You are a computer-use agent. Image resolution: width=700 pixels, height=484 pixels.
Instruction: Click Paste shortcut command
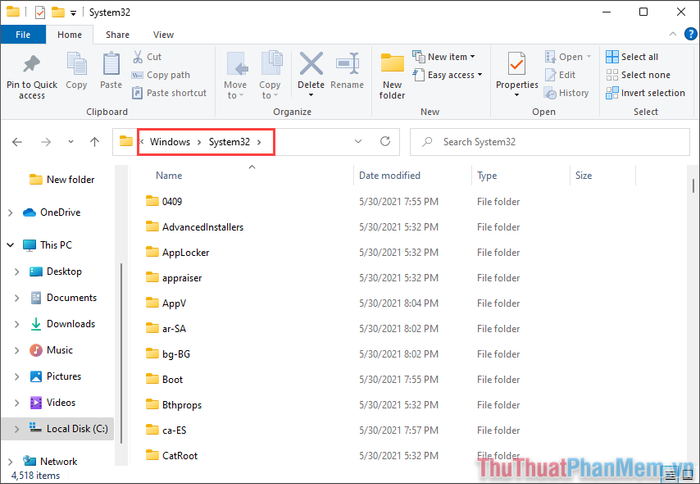[169, 93]
